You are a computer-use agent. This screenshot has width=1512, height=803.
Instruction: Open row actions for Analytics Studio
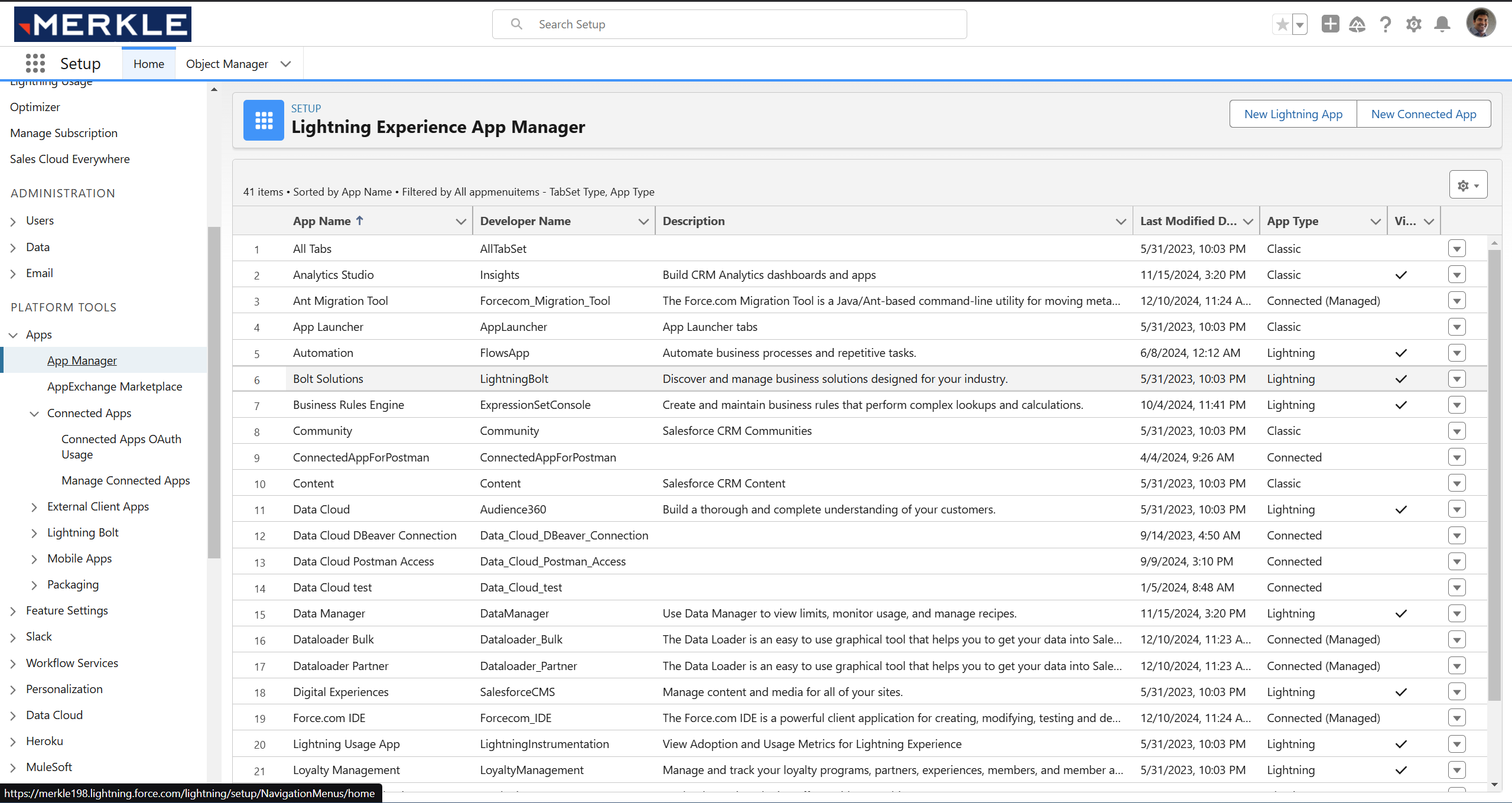point(1456,275)
